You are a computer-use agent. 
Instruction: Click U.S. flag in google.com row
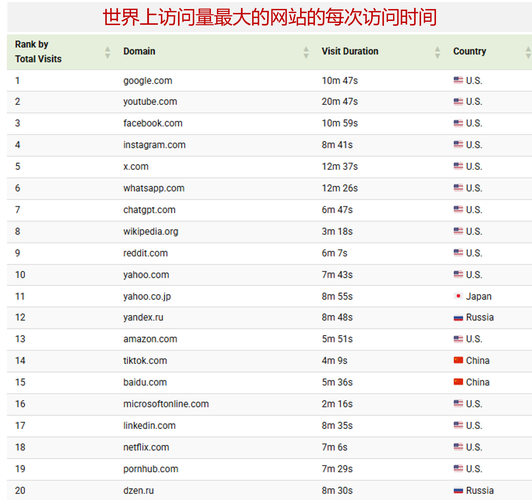(458, 80)
